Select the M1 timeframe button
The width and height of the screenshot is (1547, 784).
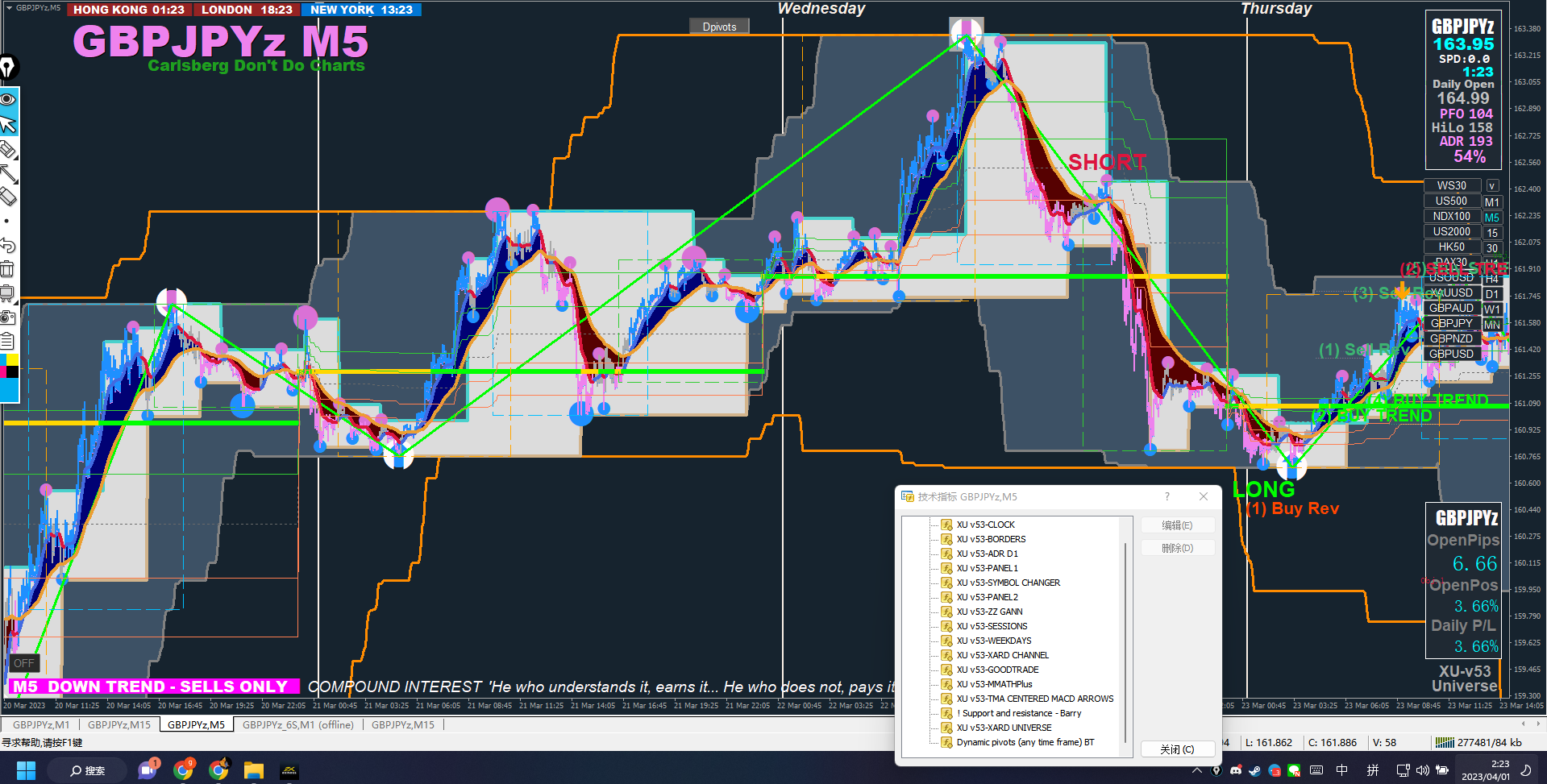pyautogui.click(x=1492, y=202)
